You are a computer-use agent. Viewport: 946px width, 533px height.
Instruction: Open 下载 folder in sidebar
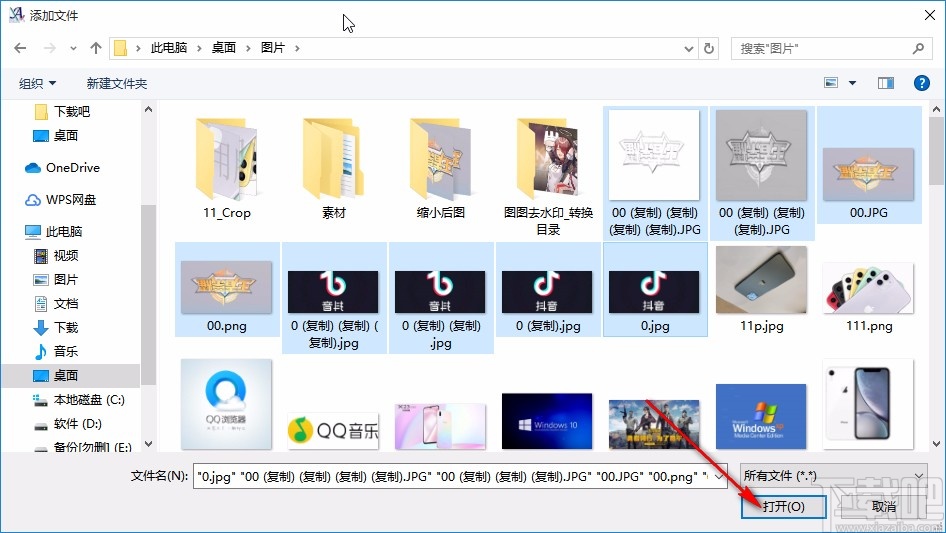pyautogui.click(x=56, y=328)
